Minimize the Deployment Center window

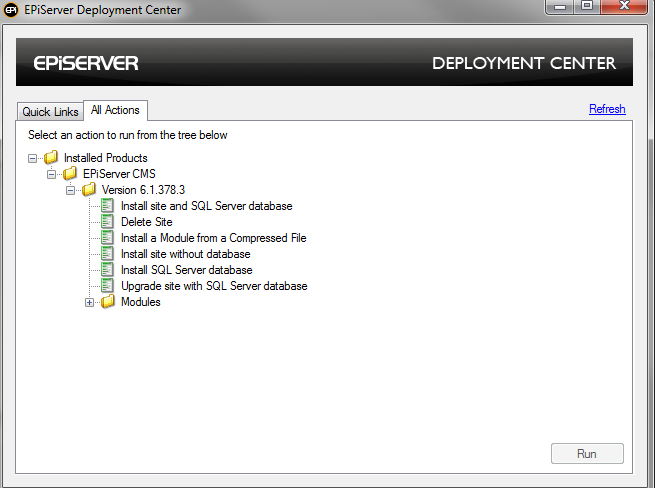point(560,7)
